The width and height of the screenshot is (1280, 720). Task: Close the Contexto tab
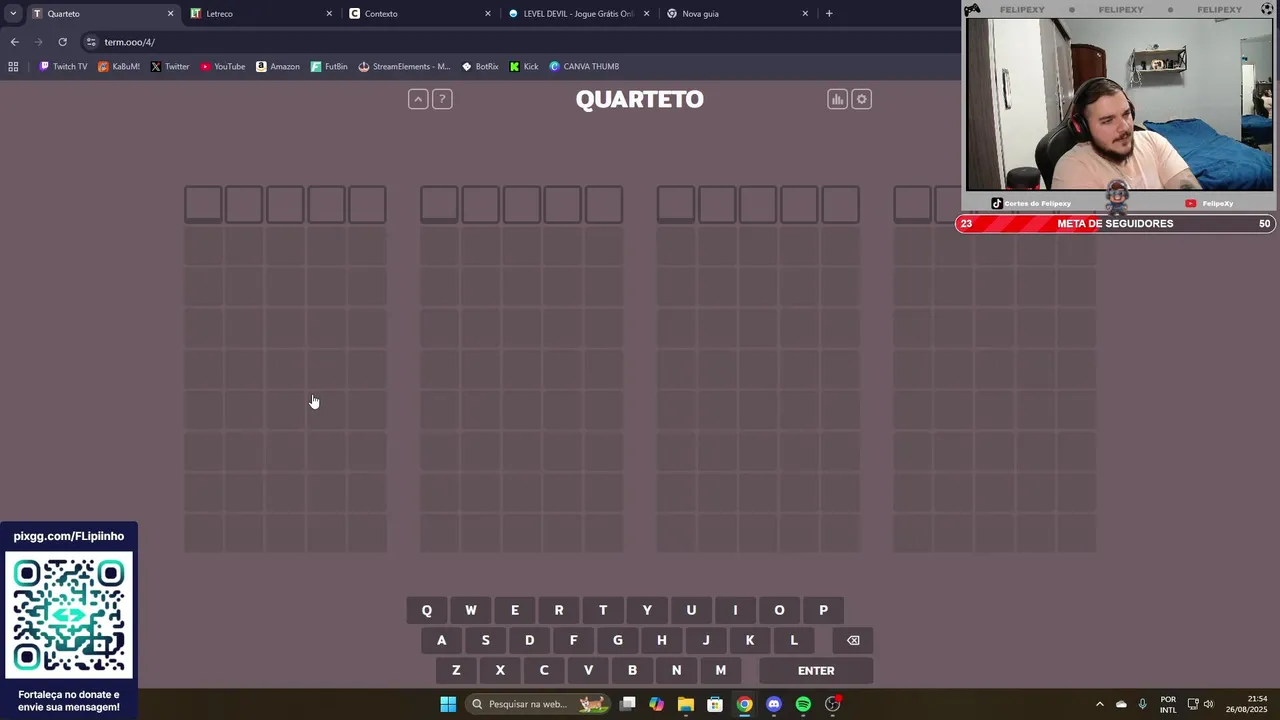488,14
